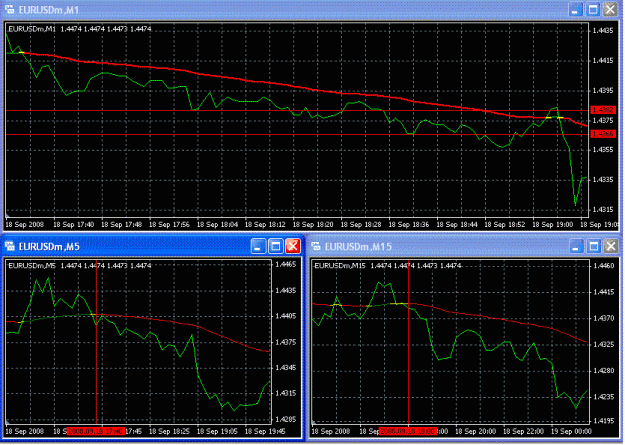Click the 1.4325 price label in M15 chart
This screenshot has height=445, width=625.
603,344
